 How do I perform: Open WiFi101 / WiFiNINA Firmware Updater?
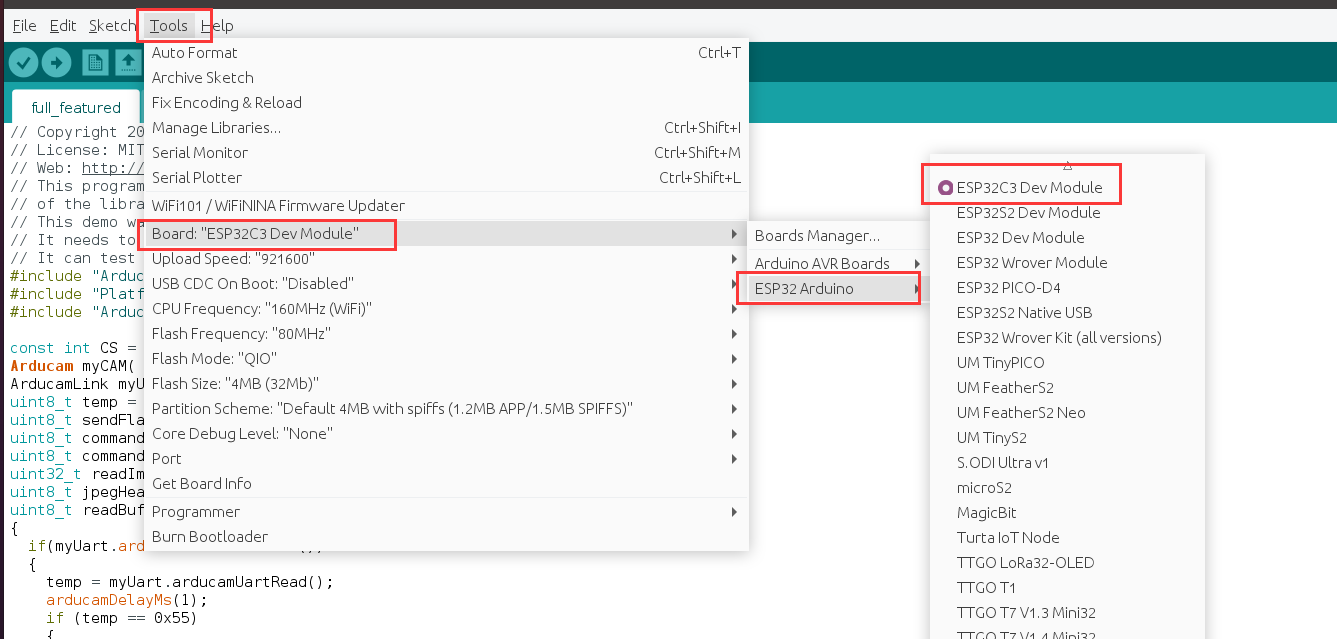(446, 205)
